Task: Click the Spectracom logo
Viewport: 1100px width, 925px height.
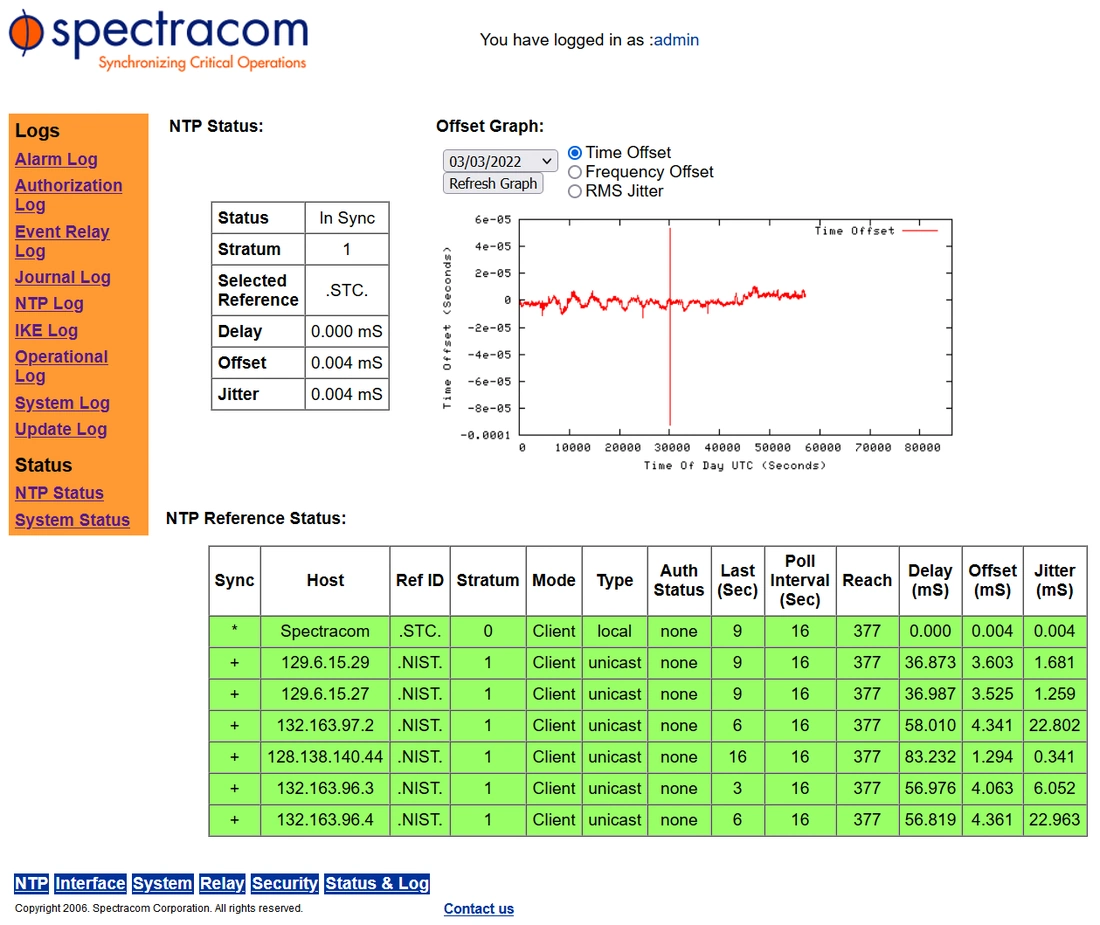Action: click(x=159, y=40)
